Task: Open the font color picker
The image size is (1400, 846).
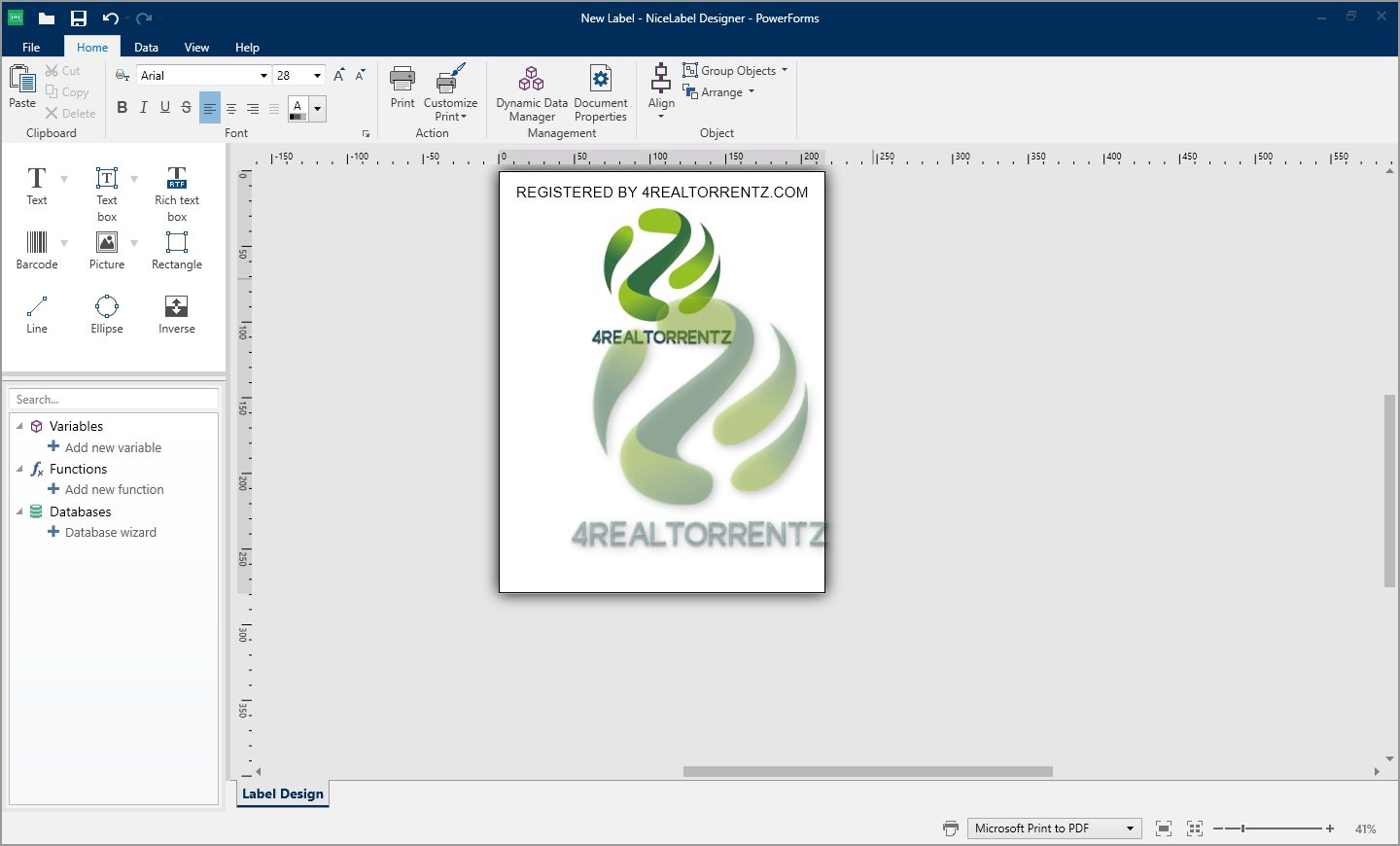Action: pyautogui.click(x=317, y=108)
